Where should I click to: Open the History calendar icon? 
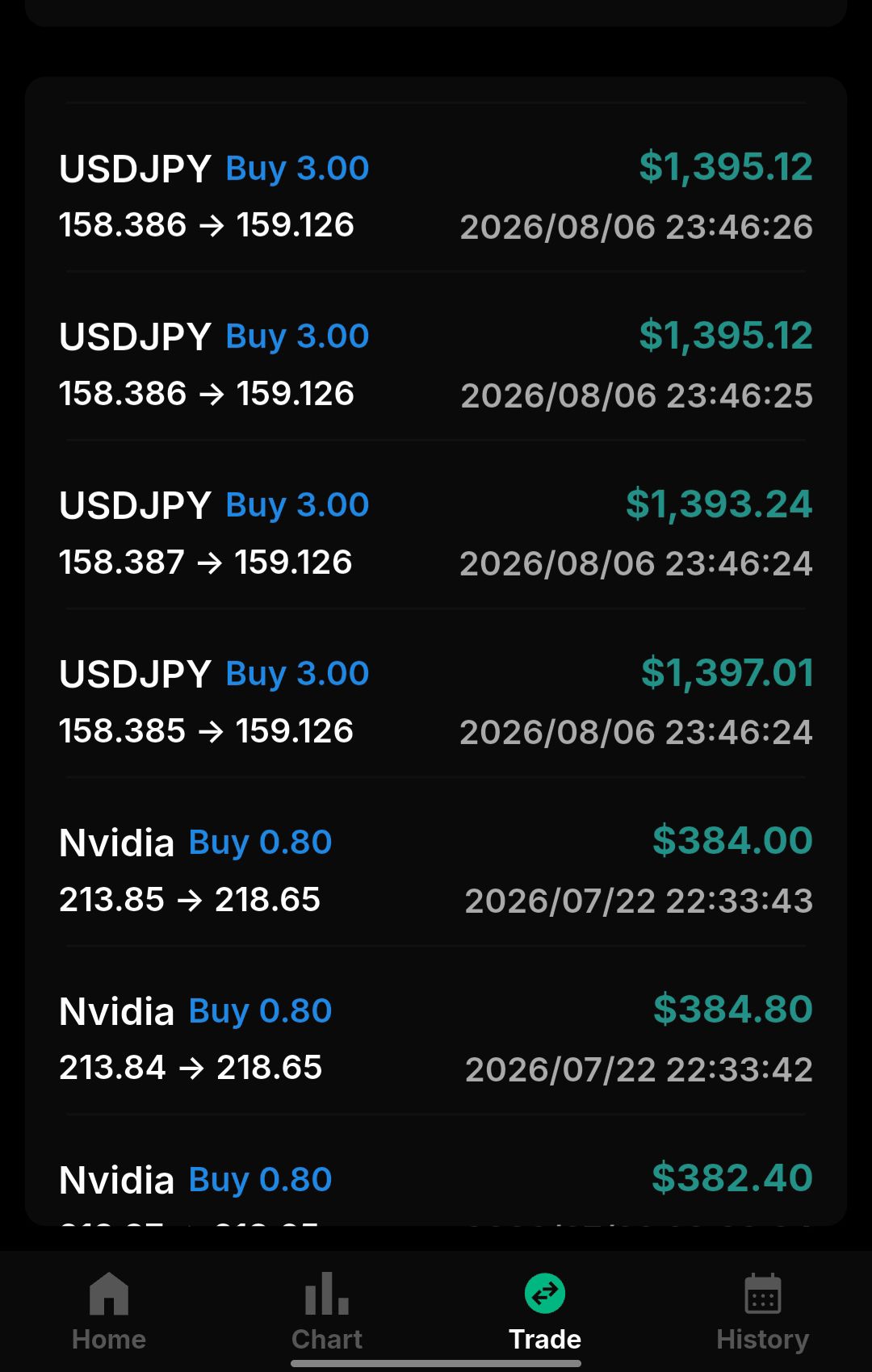(763, 1293)
